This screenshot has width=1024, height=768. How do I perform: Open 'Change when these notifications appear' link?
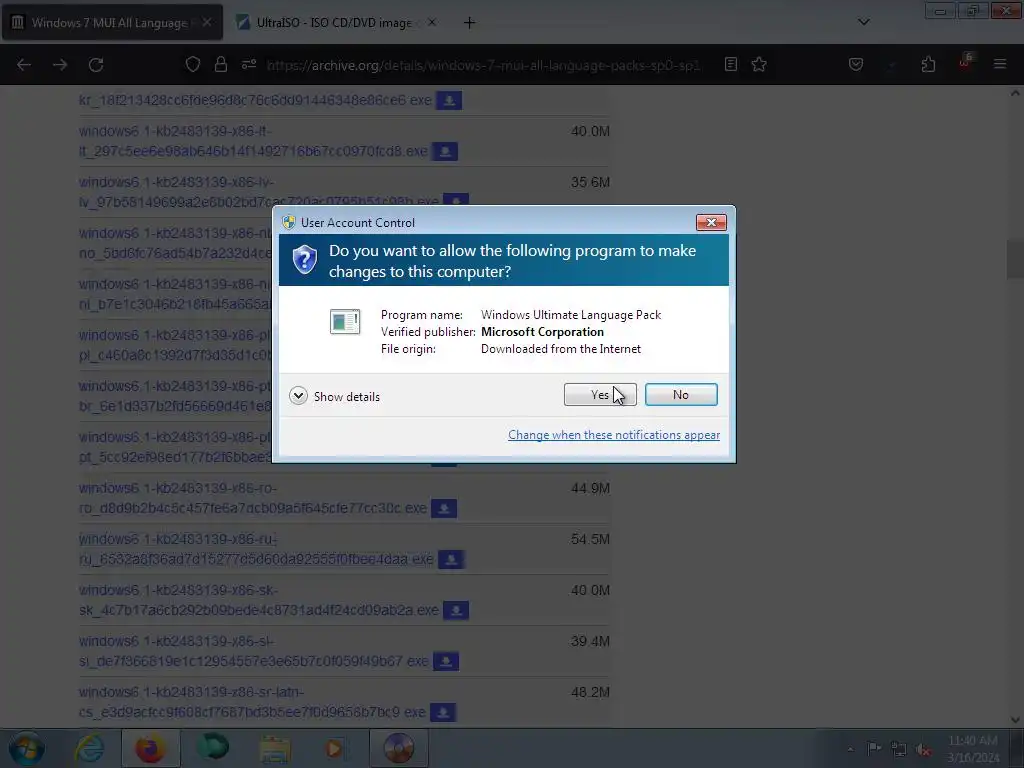614,435
